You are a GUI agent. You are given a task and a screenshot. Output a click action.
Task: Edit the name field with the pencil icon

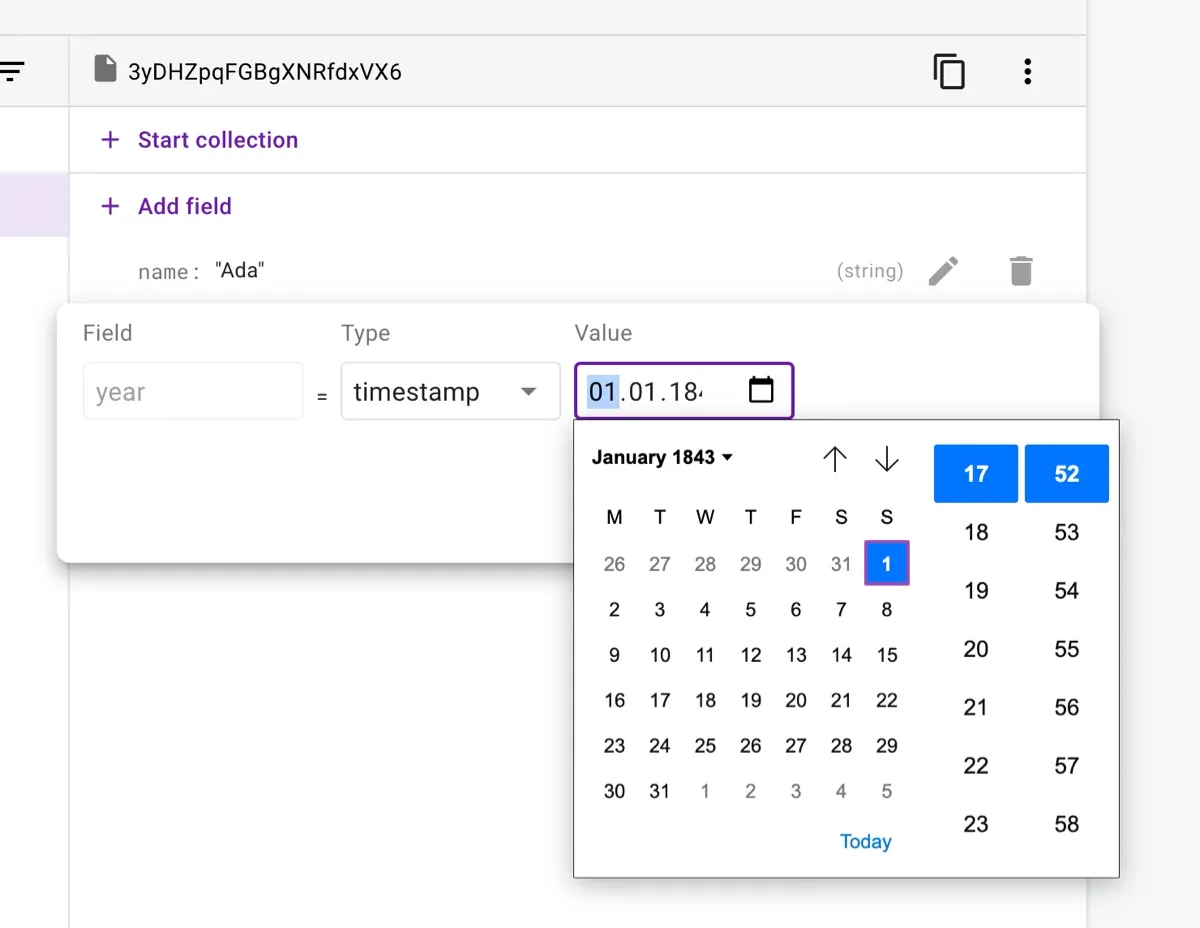click(x=944, y=270)
